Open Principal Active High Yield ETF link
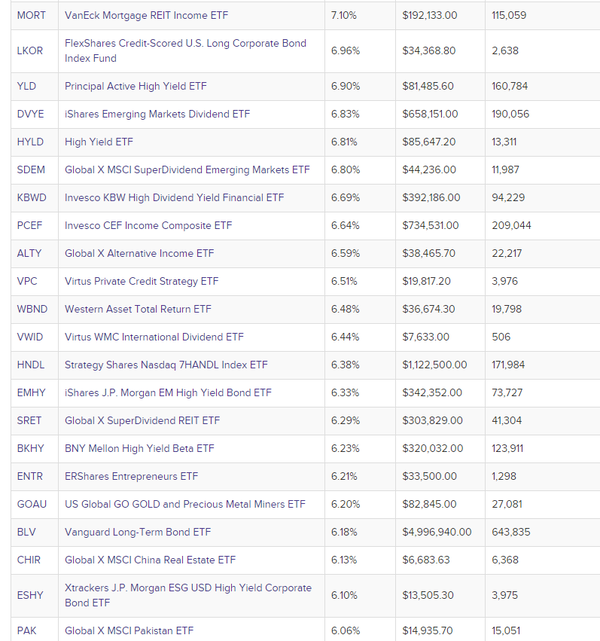Screen dimensions: 600x641 click(136, 86)
